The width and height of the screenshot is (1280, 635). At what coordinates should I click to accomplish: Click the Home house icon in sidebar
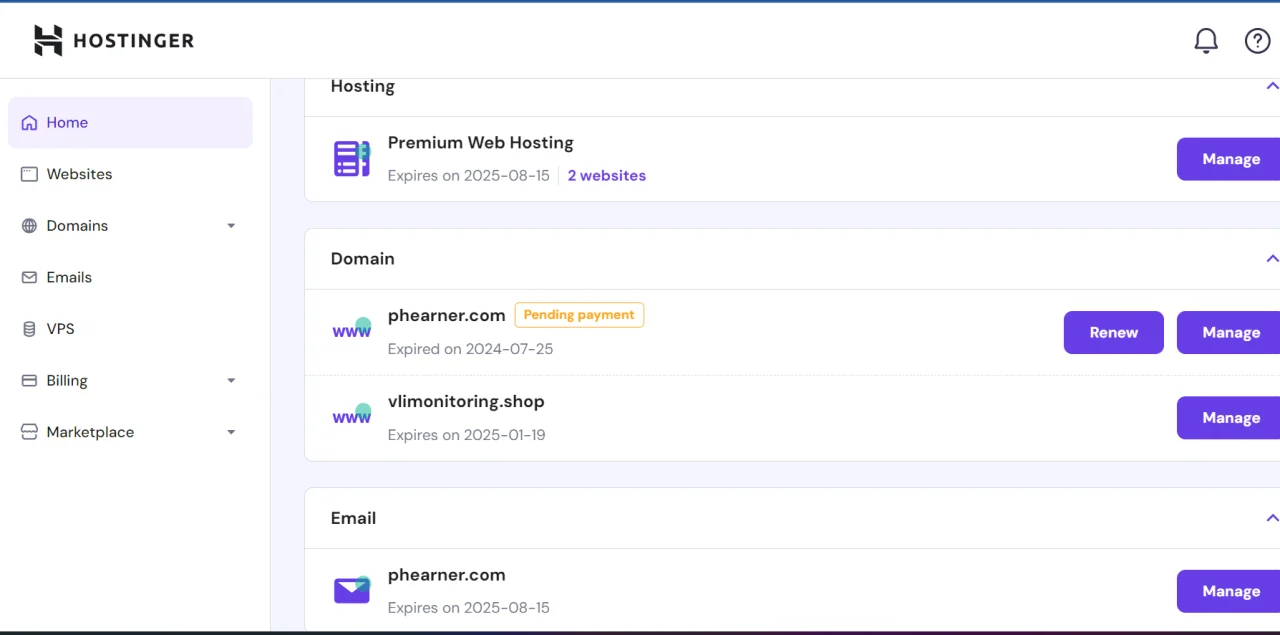(x=29, y=123)
